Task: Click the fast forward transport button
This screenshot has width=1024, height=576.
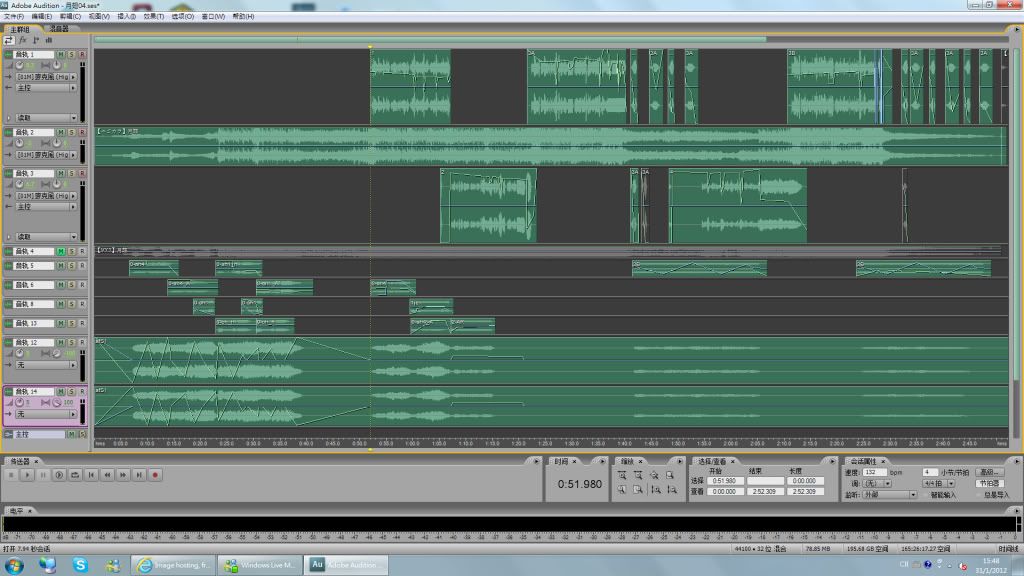Action: 123,475
